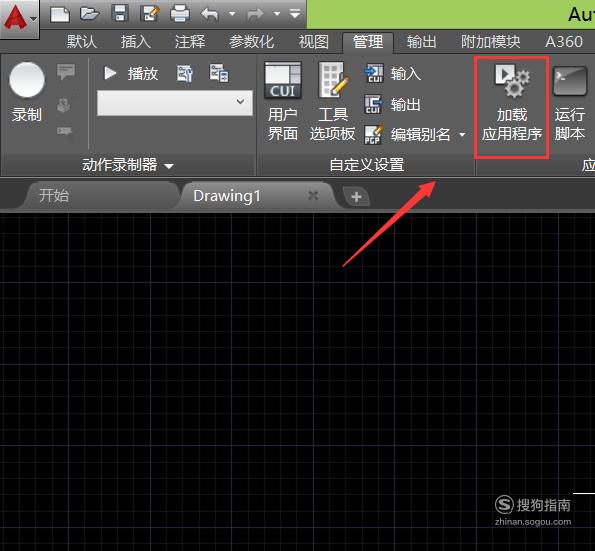Open the CUI User Interface editor
The height and width of the screenshot is (551, 595).
pos(283,102)
